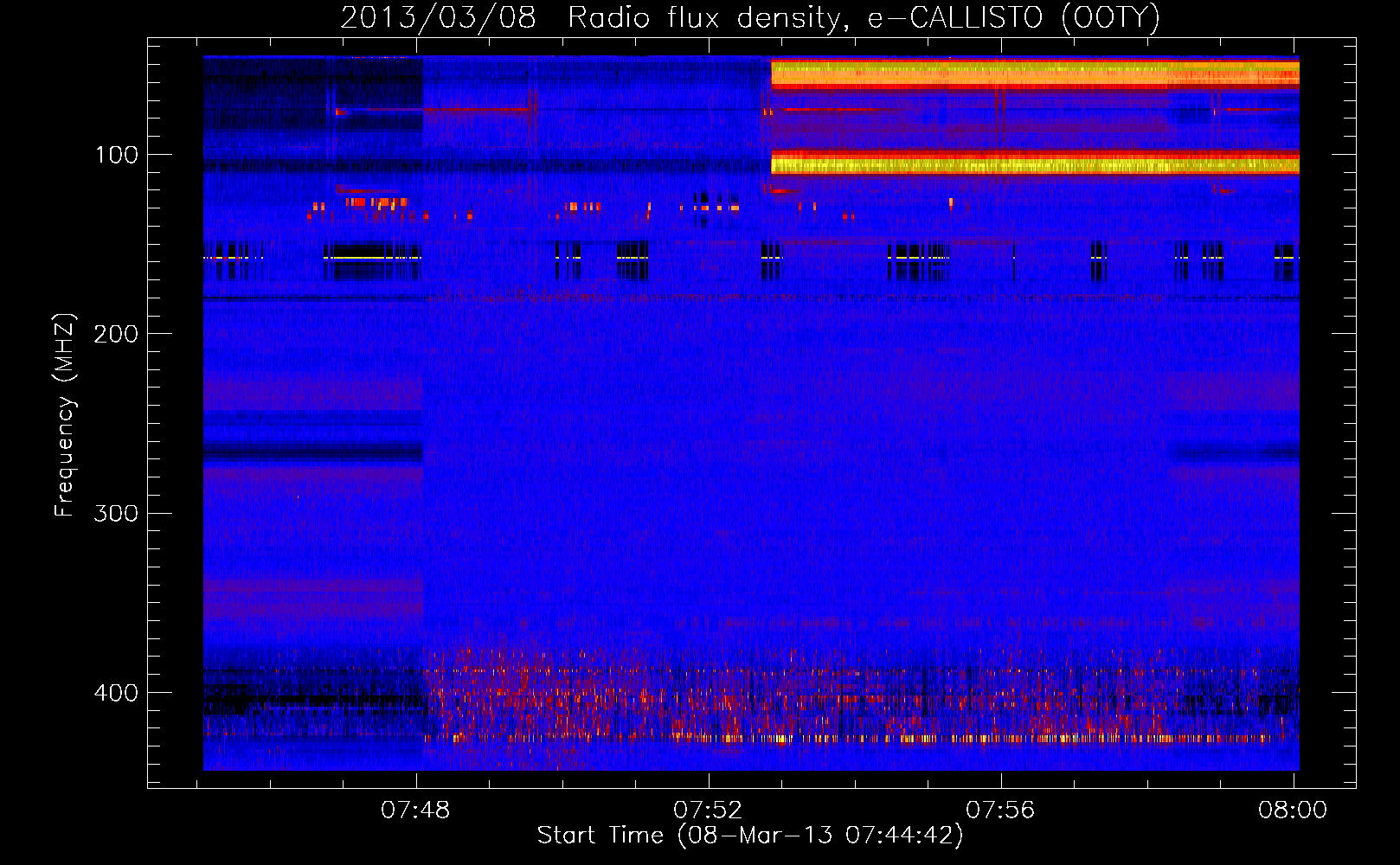Click the 08:00 time tick label
This screenshot has width=1400, height=865.
[x=1293, y=811]
